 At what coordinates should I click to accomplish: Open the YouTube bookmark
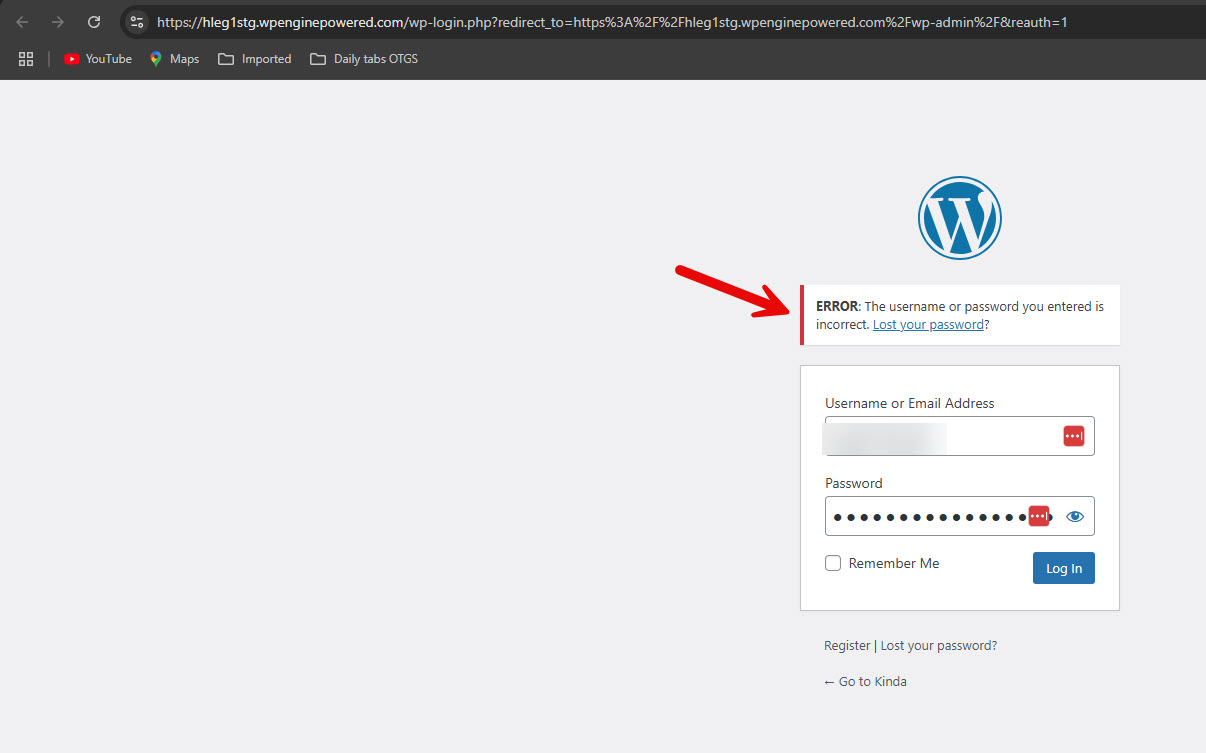(x=98, y=59)
